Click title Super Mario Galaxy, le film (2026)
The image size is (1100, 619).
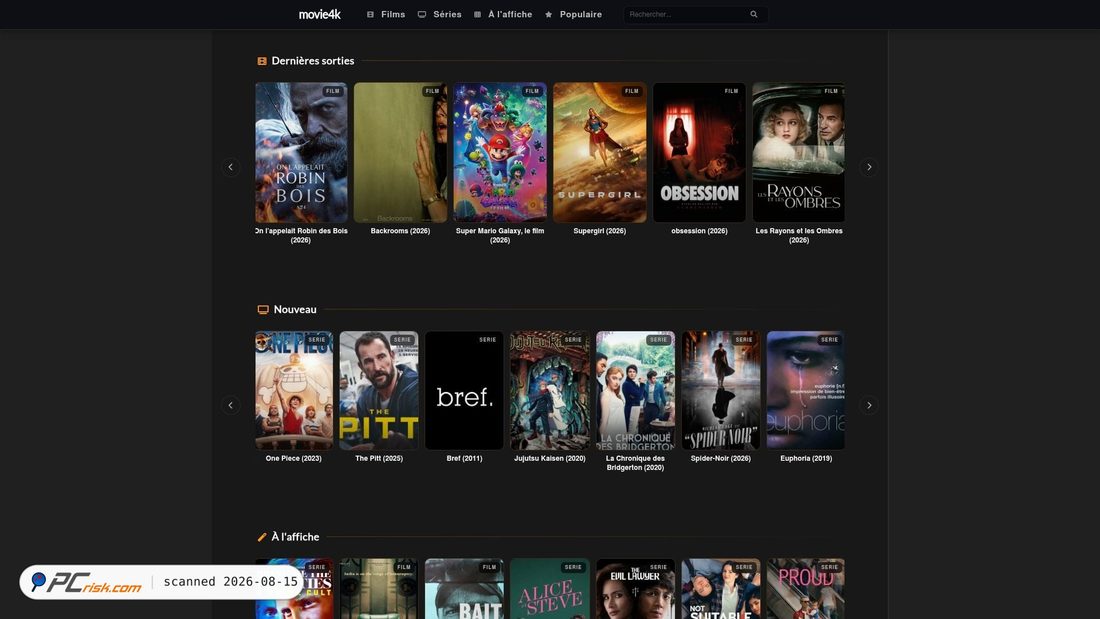(499, 235)
